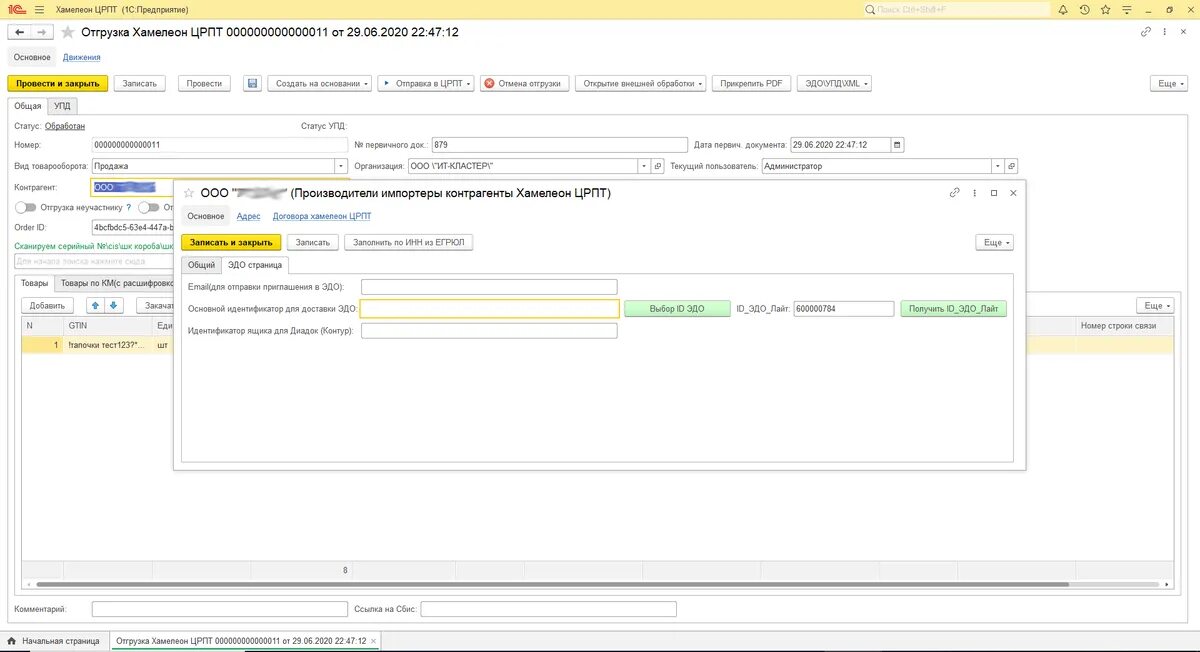Copy link to shipment document via chain icon
Image resolution: width=1200 pixels, height=652 pixels.
tap(1146, 32)
